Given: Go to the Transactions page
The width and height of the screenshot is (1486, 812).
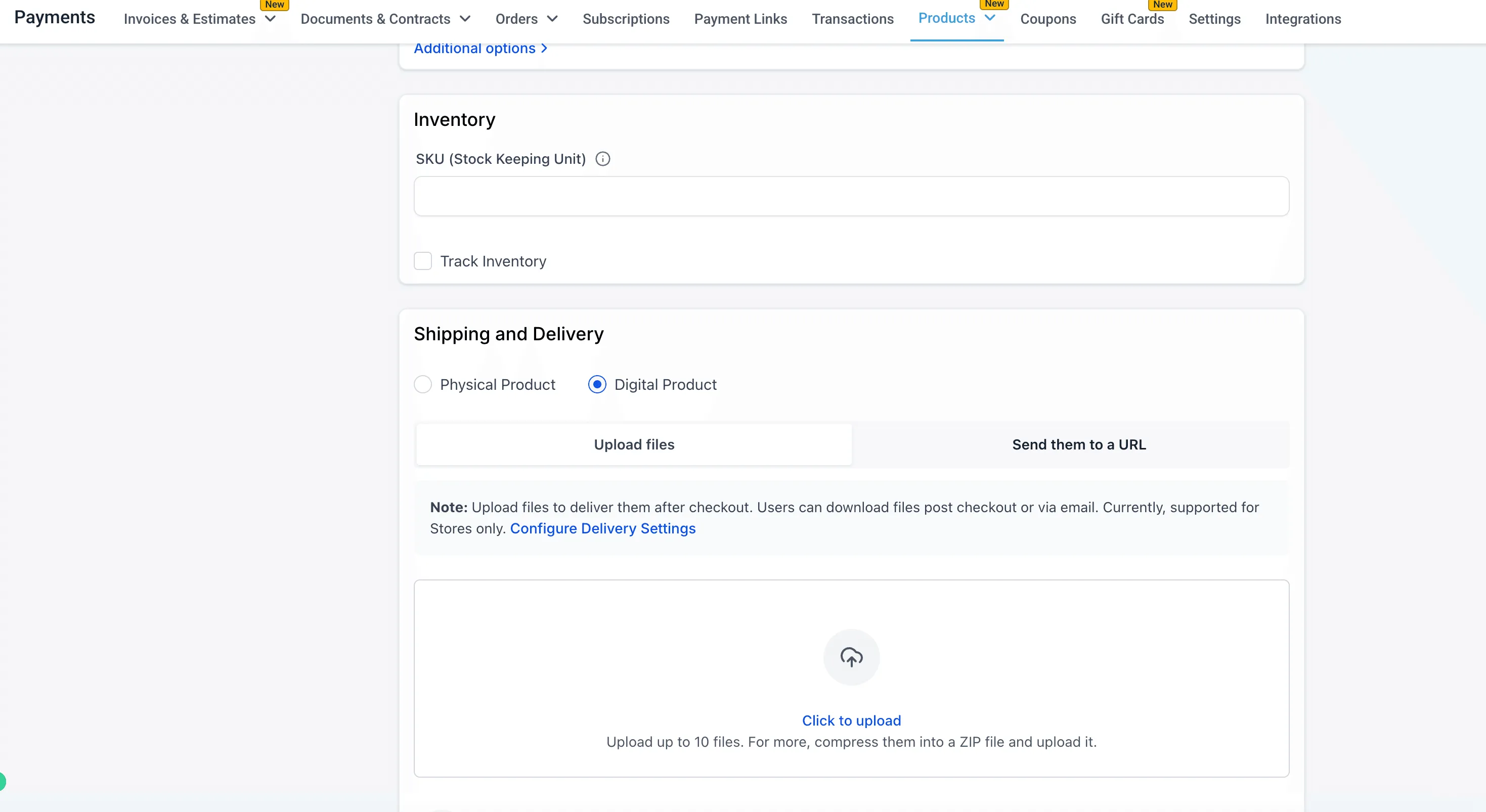Looking at the screenshot, I should (852, 19).
